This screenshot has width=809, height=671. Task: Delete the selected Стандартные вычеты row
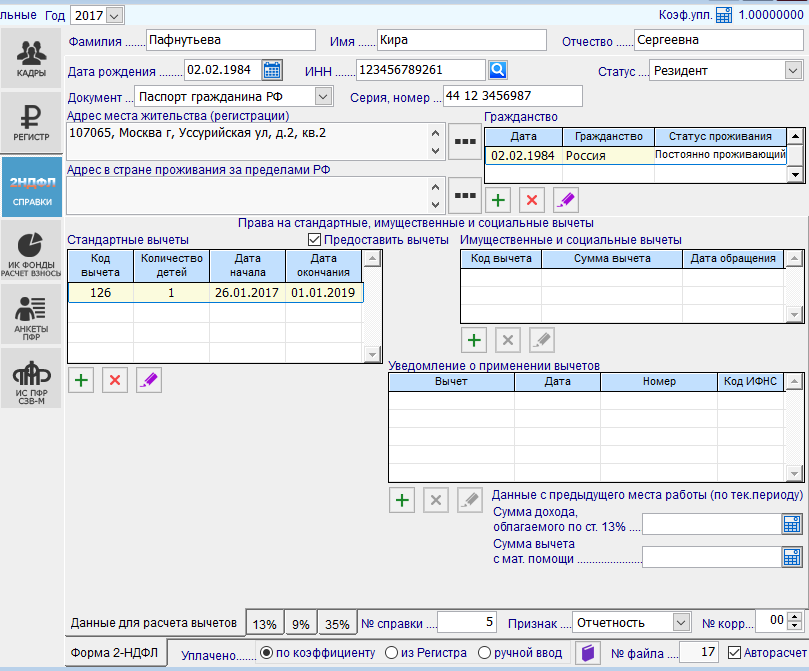point(115,381)
